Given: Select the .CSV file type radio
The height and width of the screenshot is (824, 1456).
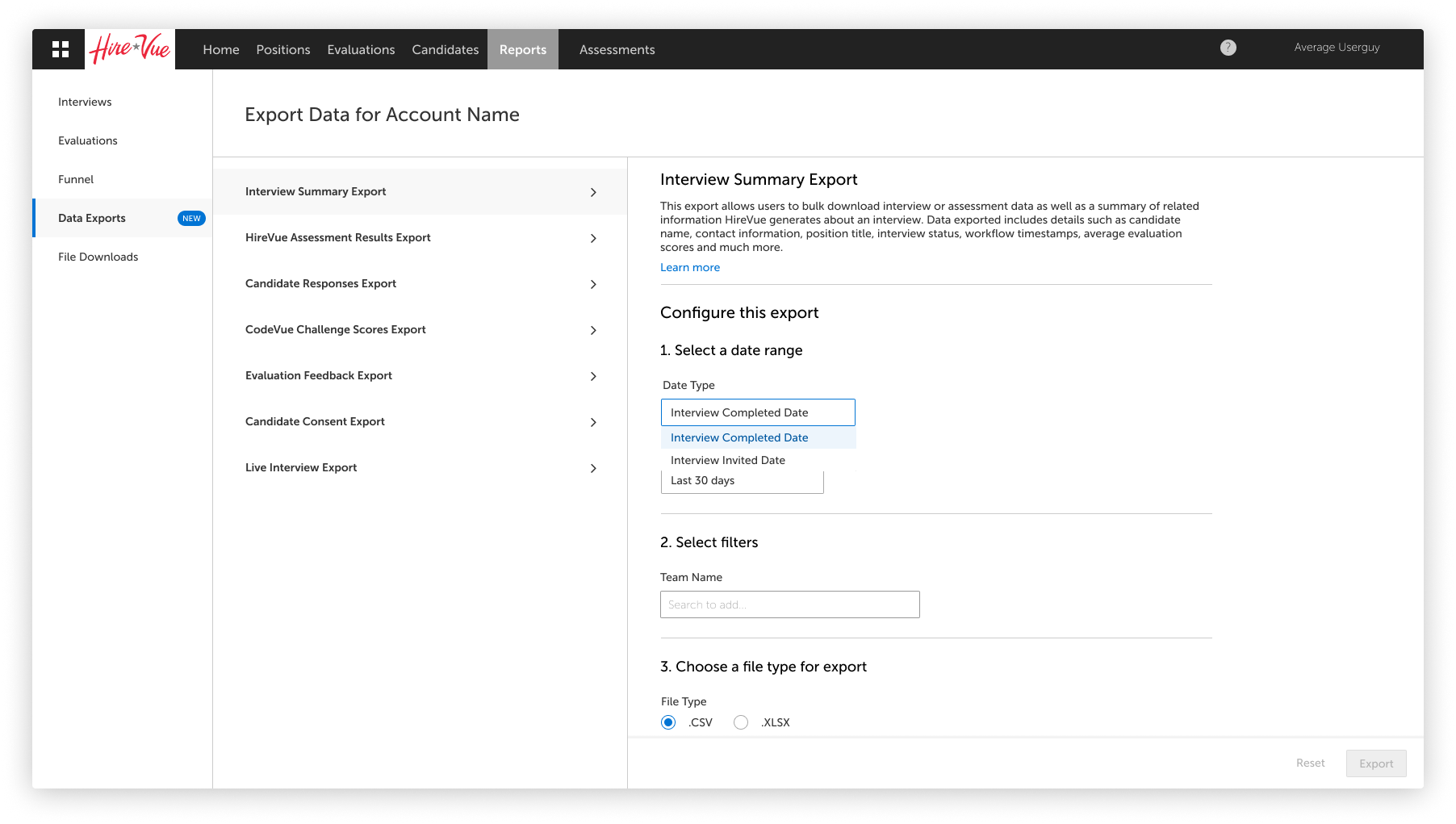Looking at the screenshot, I should click(x=668, y=722).
